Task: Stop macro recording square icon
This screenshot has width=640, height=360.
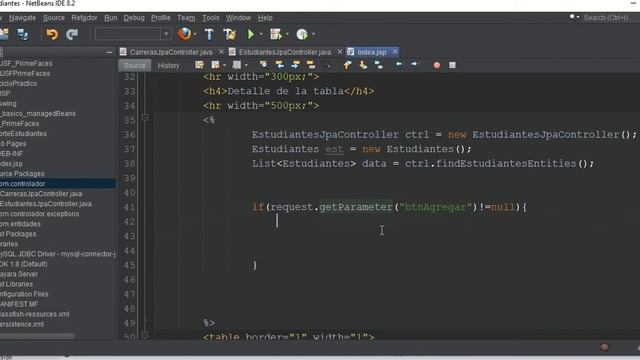Action: coord(452,65)
